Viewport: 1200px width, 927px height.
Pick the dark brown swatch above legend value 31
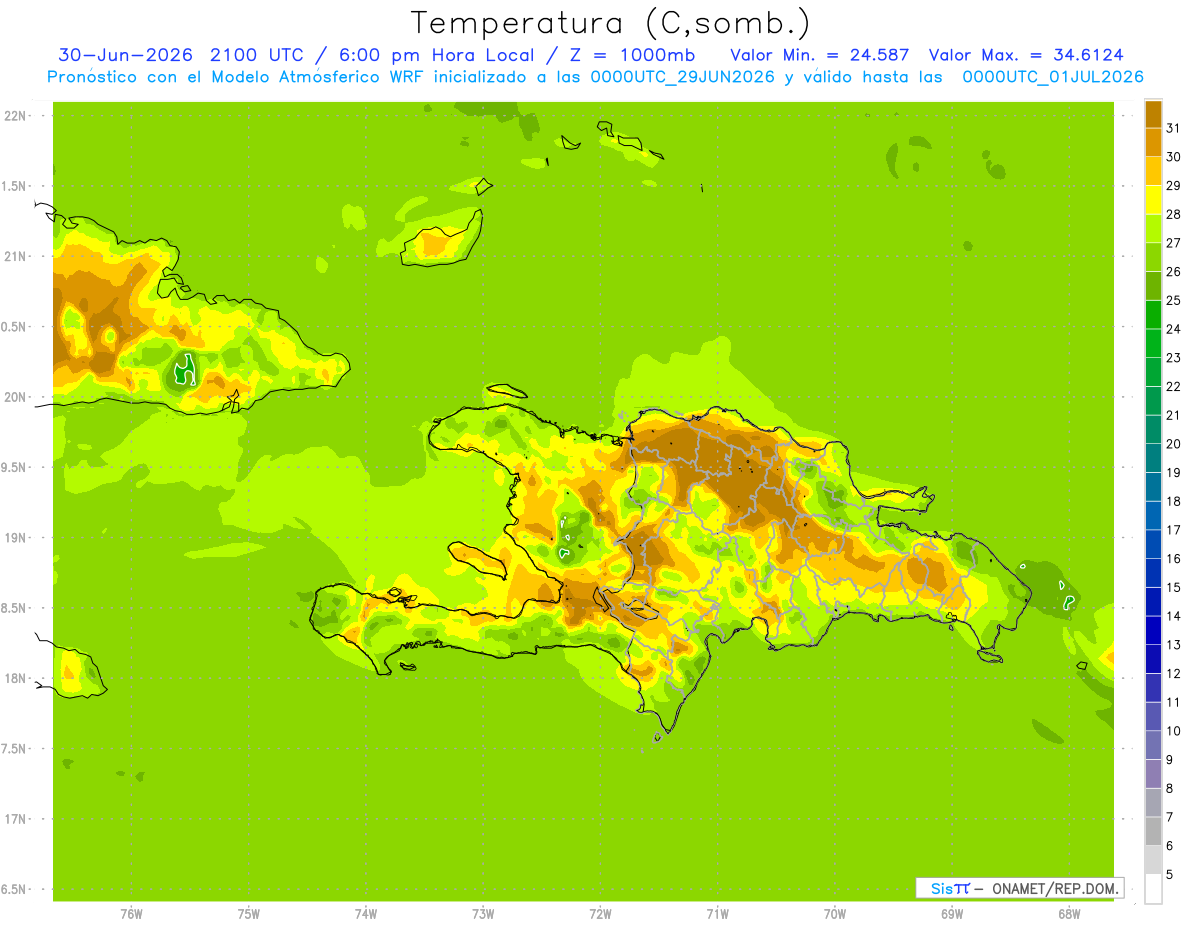point(1153,114)
